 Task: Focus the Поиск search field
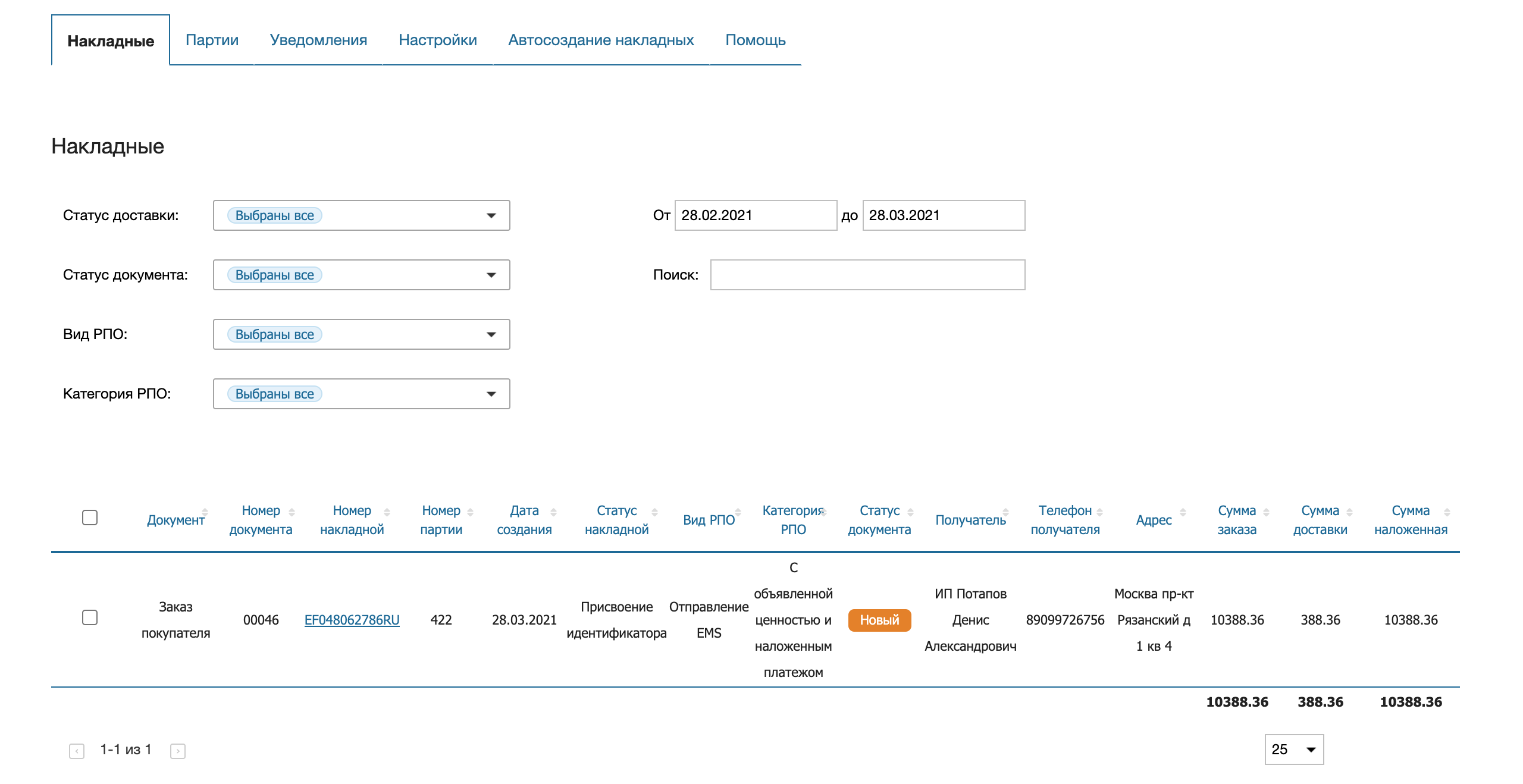(x=867, y=275)
